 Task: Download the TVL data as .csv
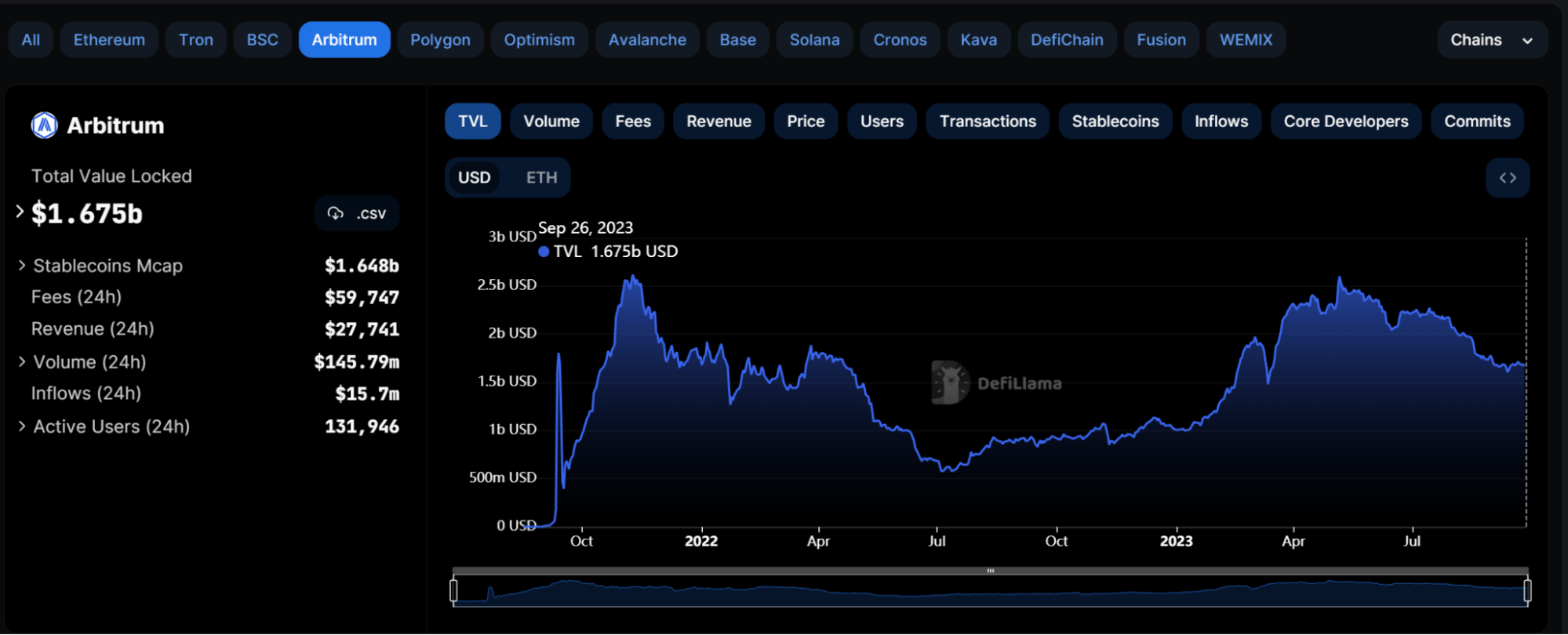[357, 213]
